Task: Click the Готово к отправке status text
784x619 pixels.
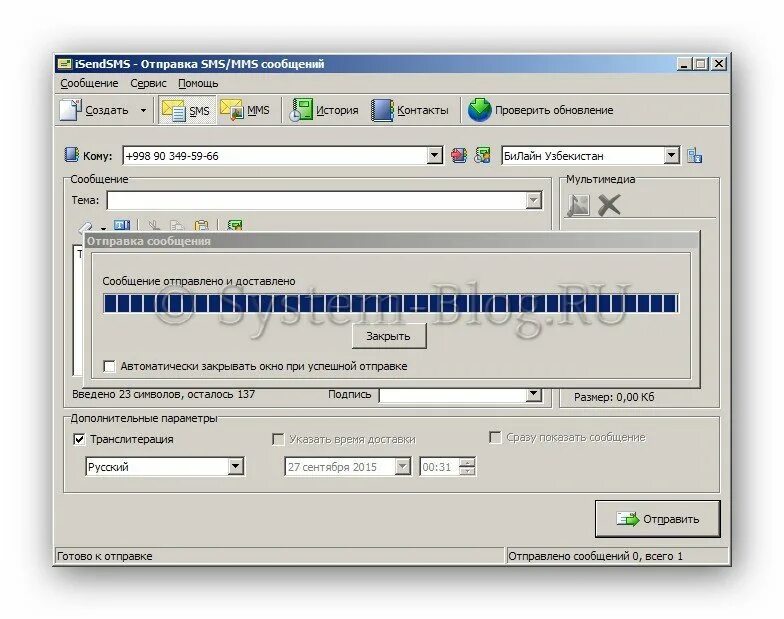Action: click(104, 556)
